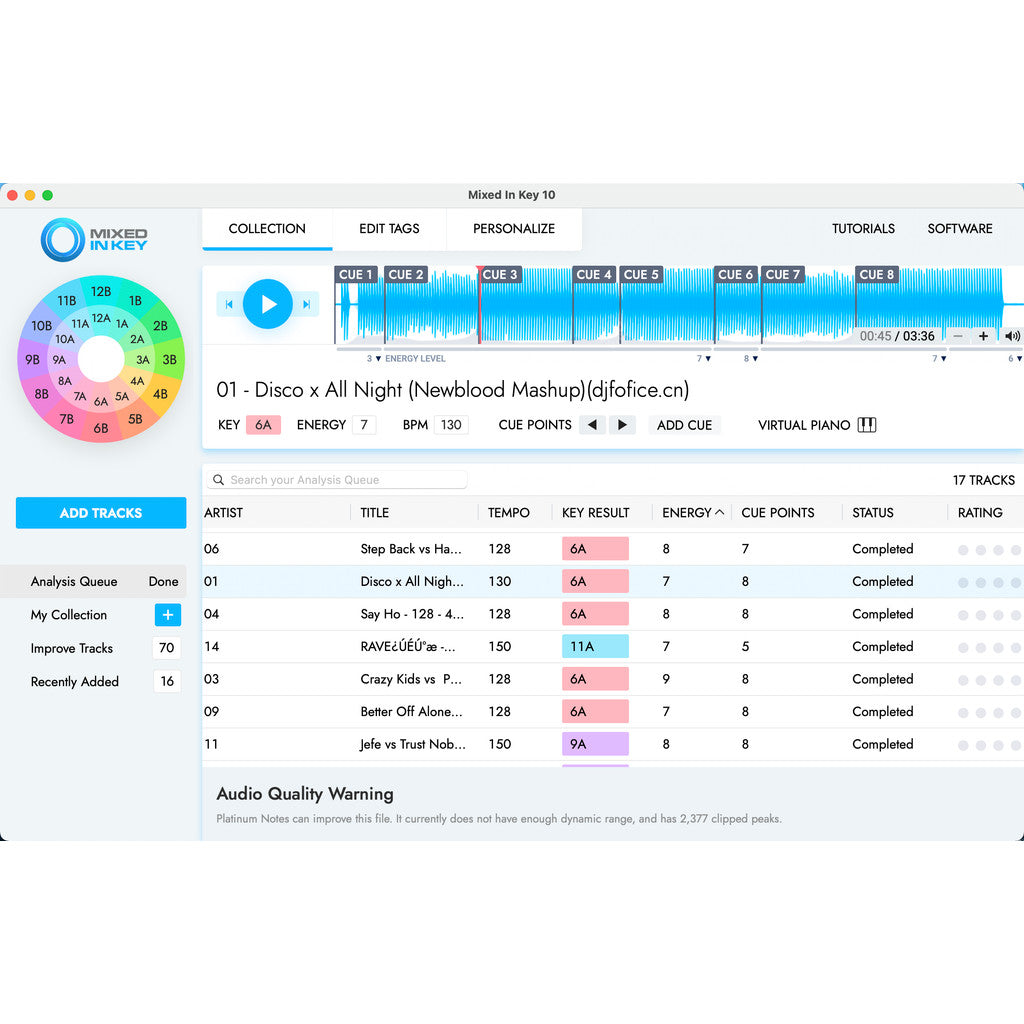Select track row 'Say Ho - 128 - 4...'
This screenshot has height=1024, width=1024.
pos(613,615)
